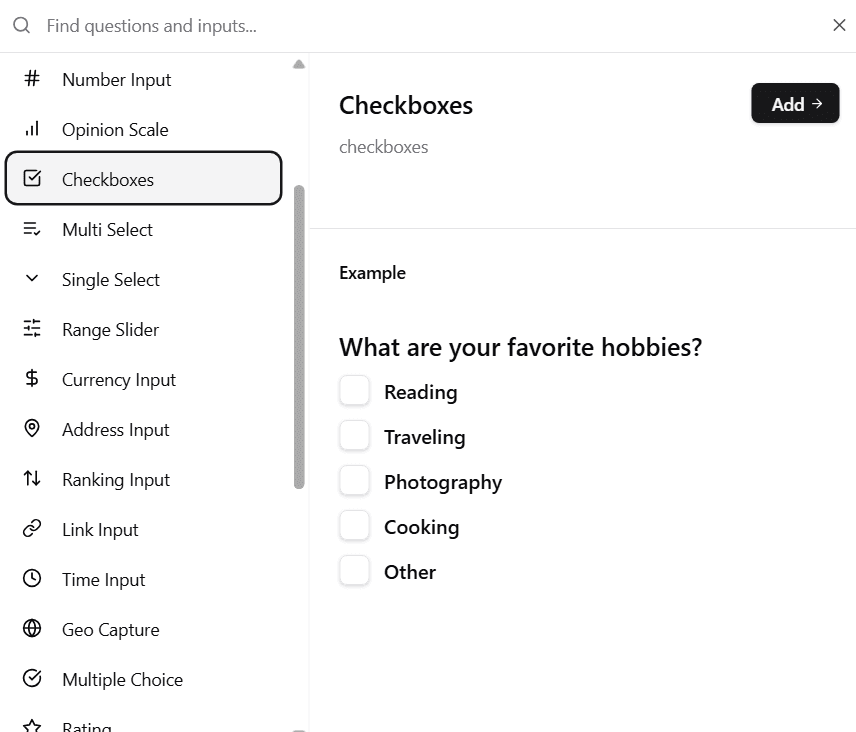
Task: Click the Time Input clock icon
Action: (x=31, y=579)
